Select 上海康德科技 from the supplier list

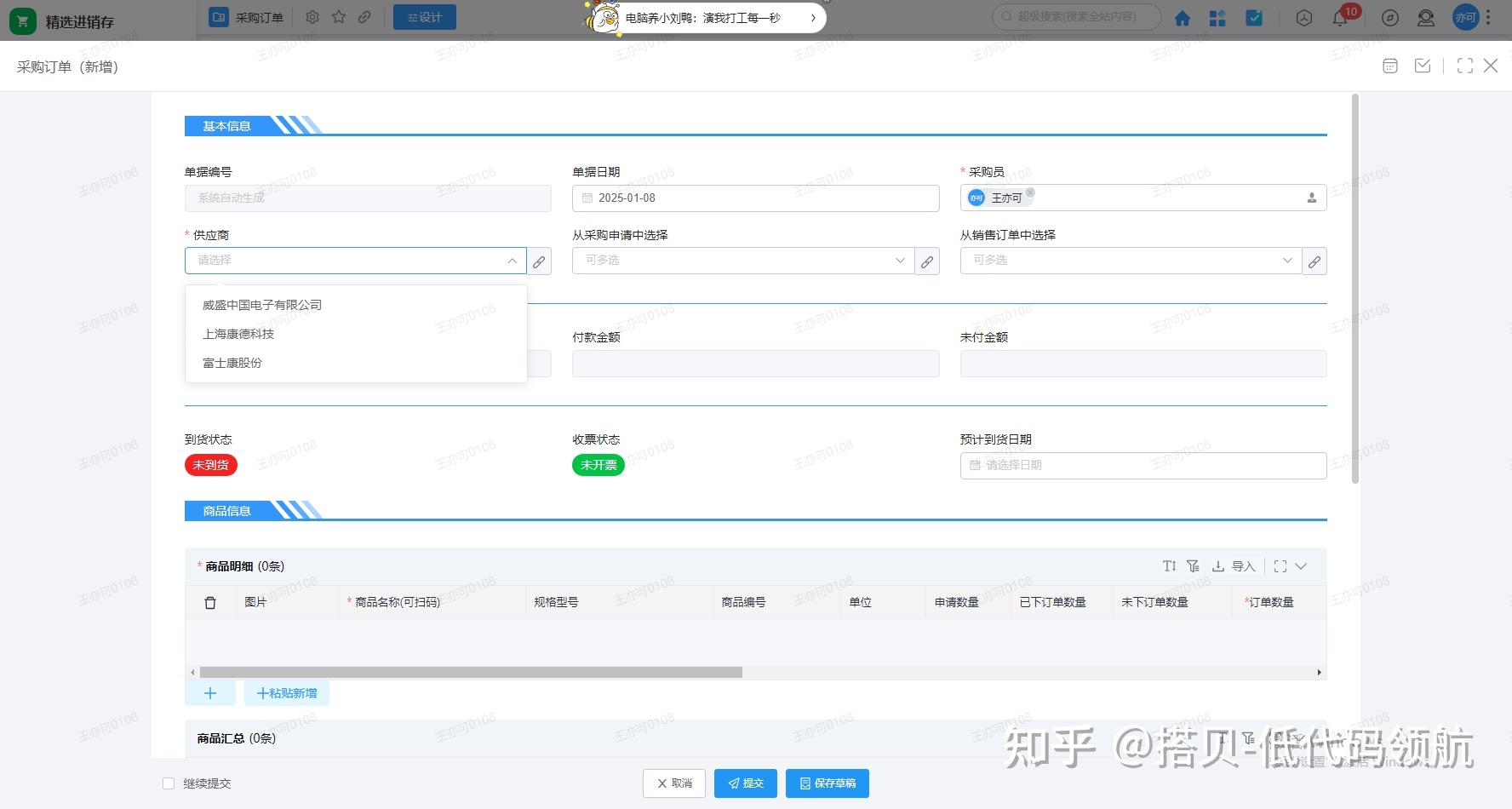[239, 334]
